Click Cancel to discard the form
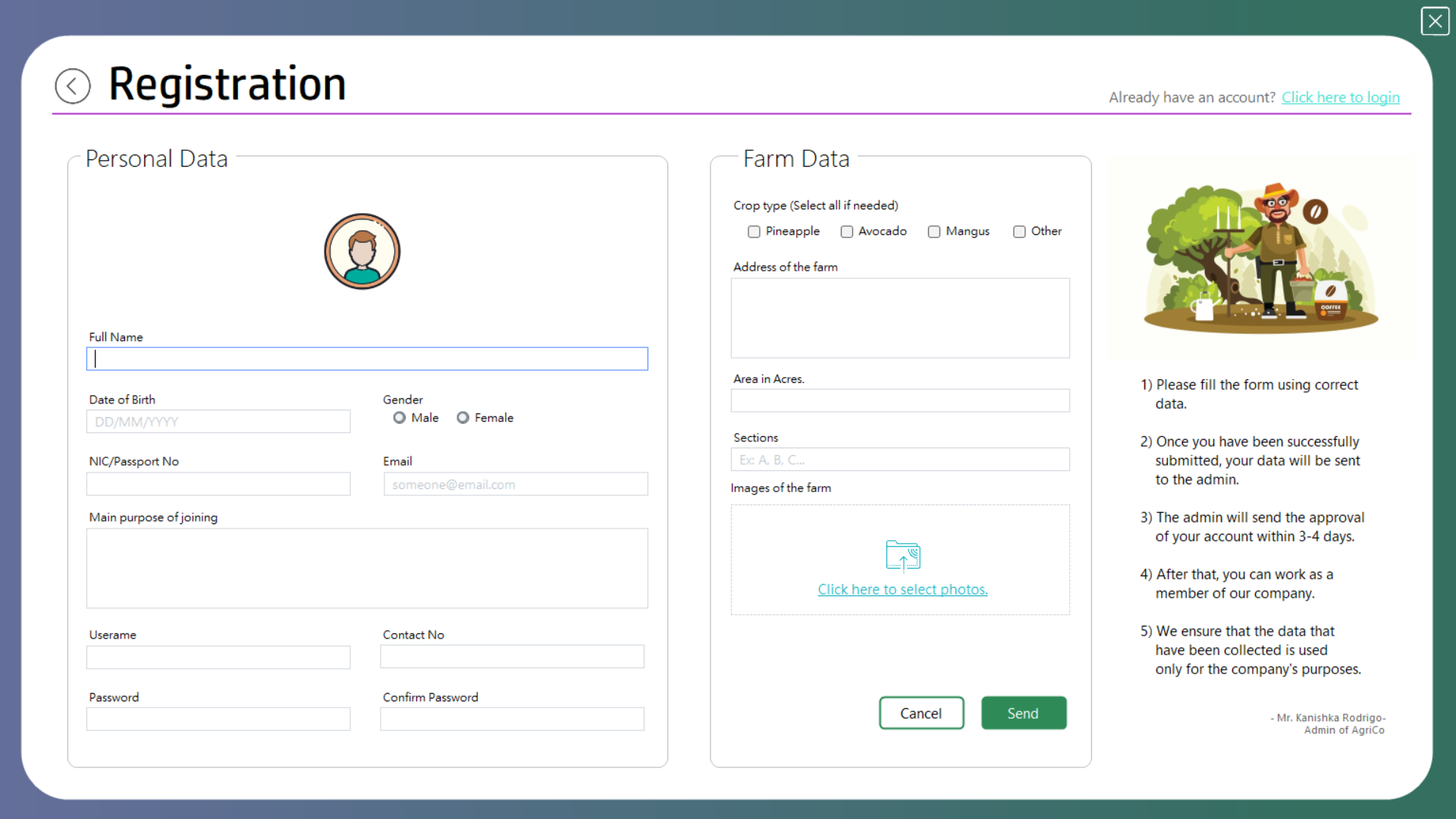1456x819 pixels. point(921,713)
